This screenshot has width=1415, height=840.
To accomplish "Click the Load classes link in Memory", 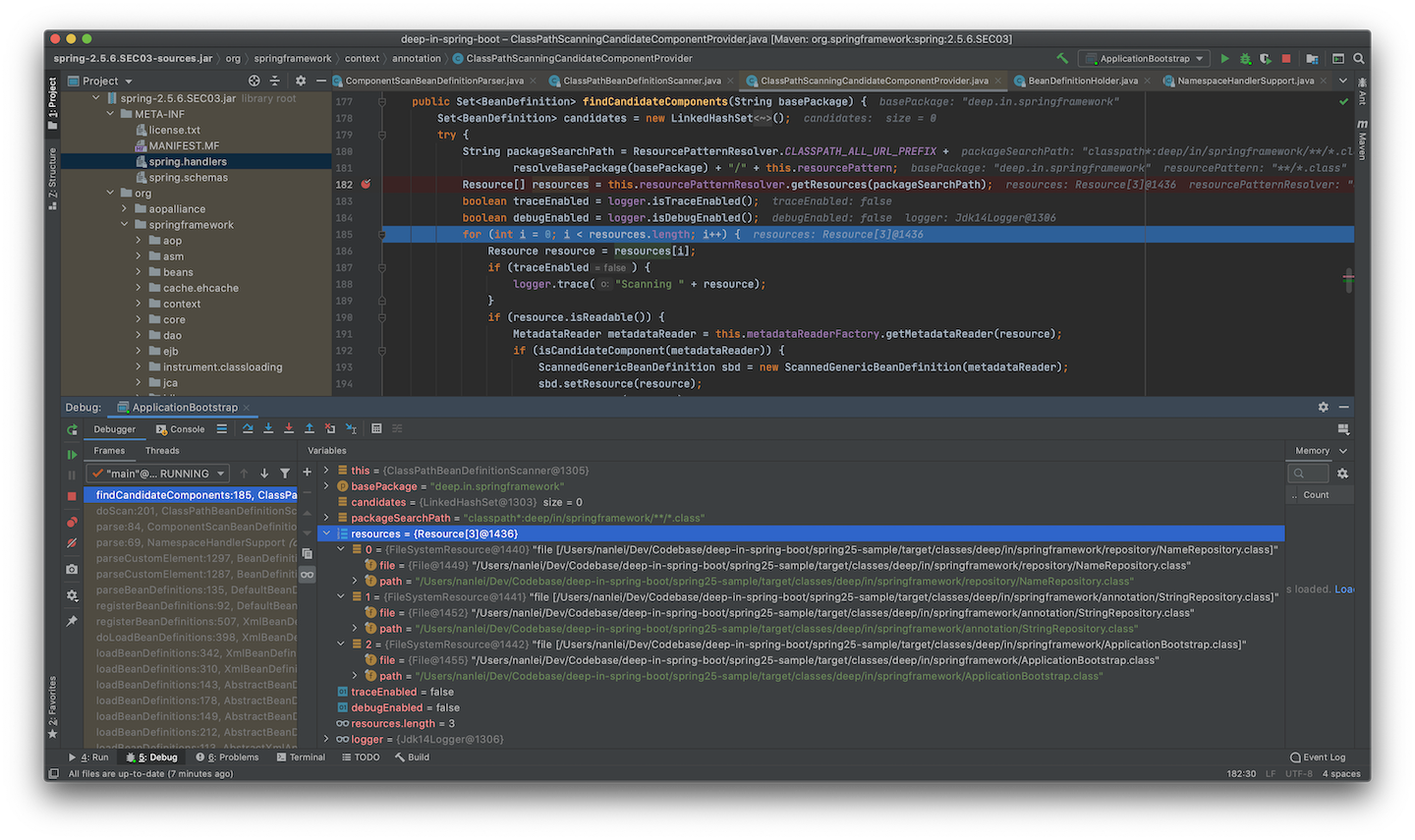I will [x=1343, y=589].
